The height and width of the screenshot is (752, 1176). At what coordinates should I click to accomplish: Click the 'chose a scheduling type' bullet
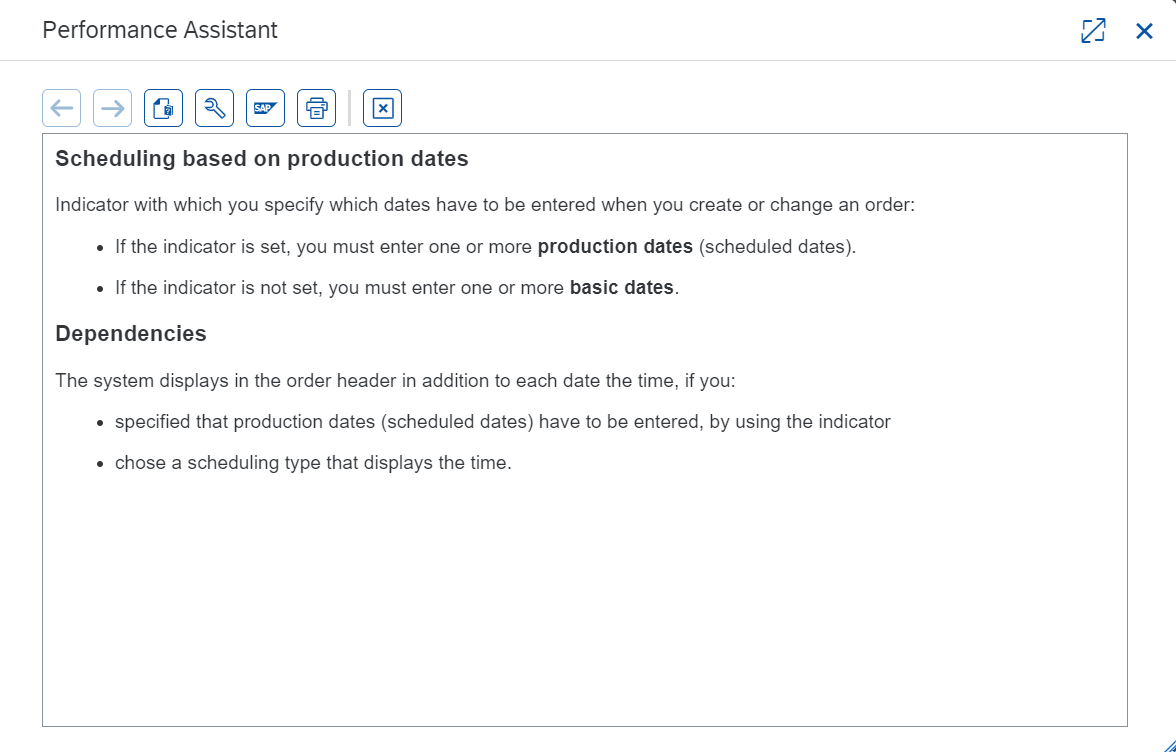313,463
